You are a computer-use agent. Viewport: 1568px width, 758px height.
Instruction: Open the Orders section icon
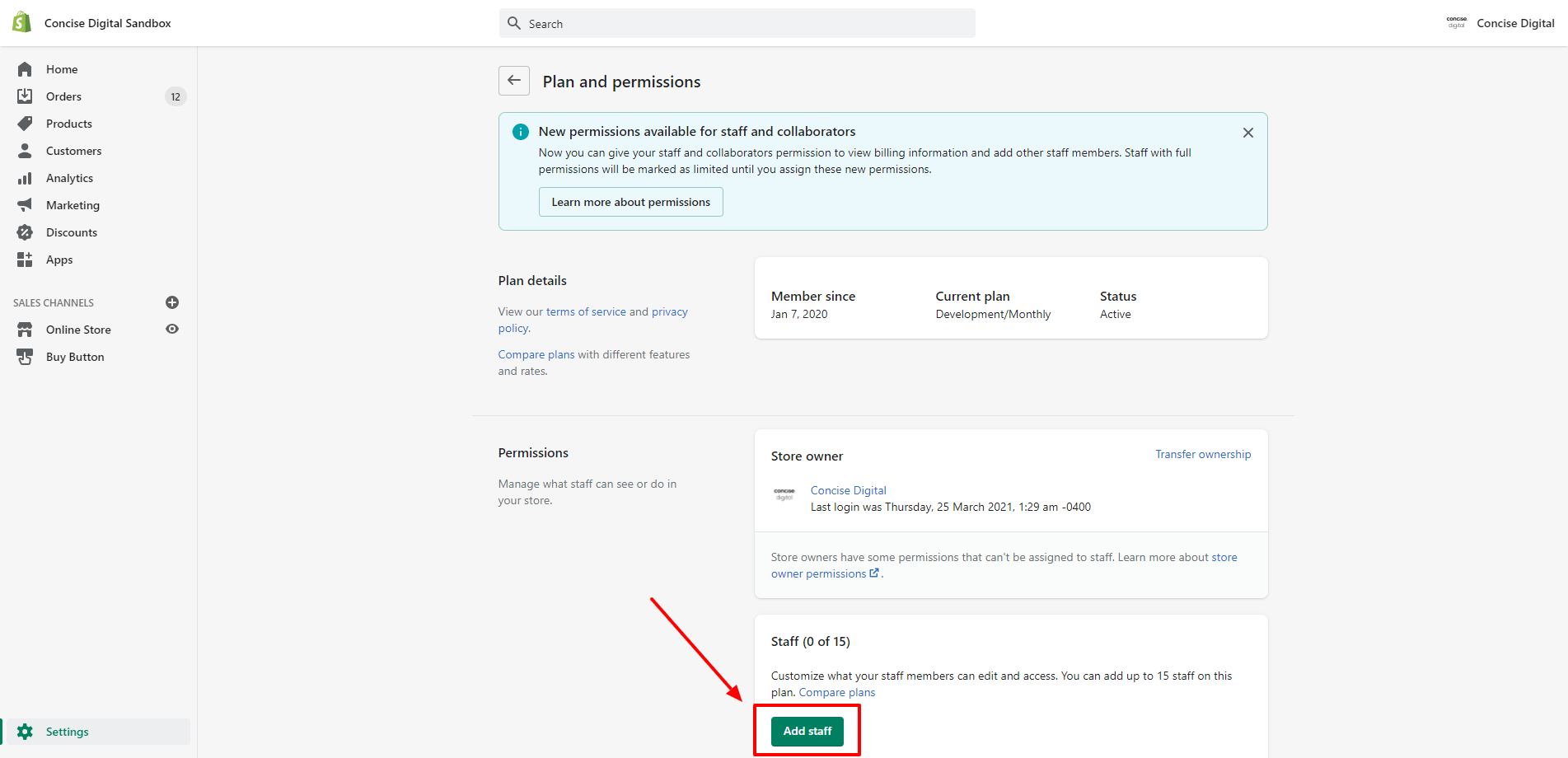click(x=26, y=96)
